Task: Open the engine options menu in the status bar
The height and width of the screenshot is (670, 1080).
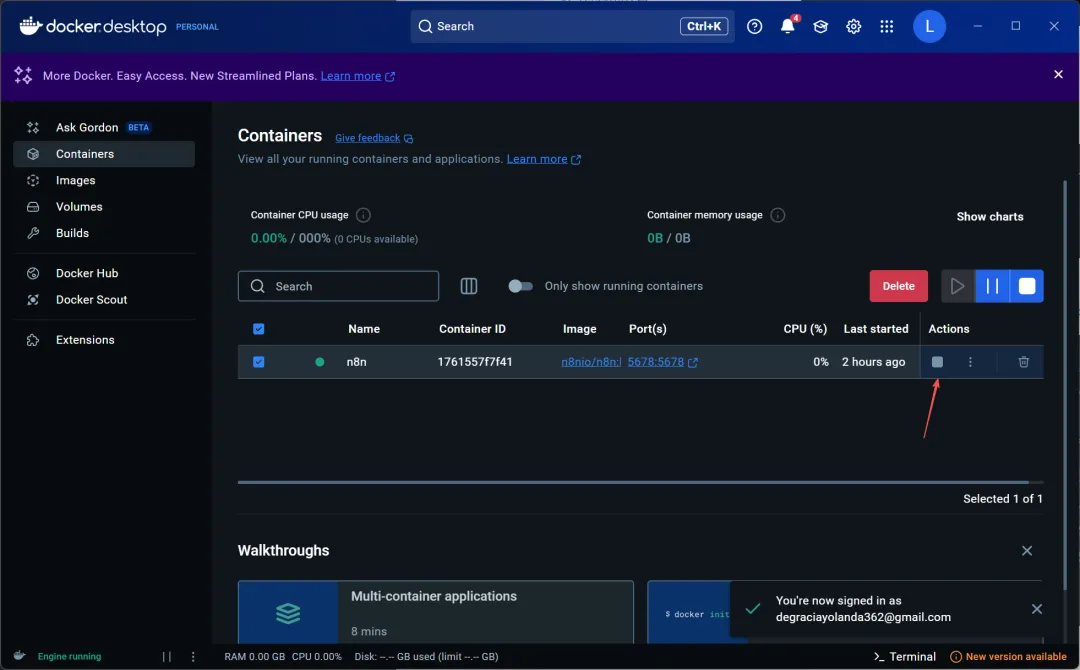Action: [x=193, y=656]
